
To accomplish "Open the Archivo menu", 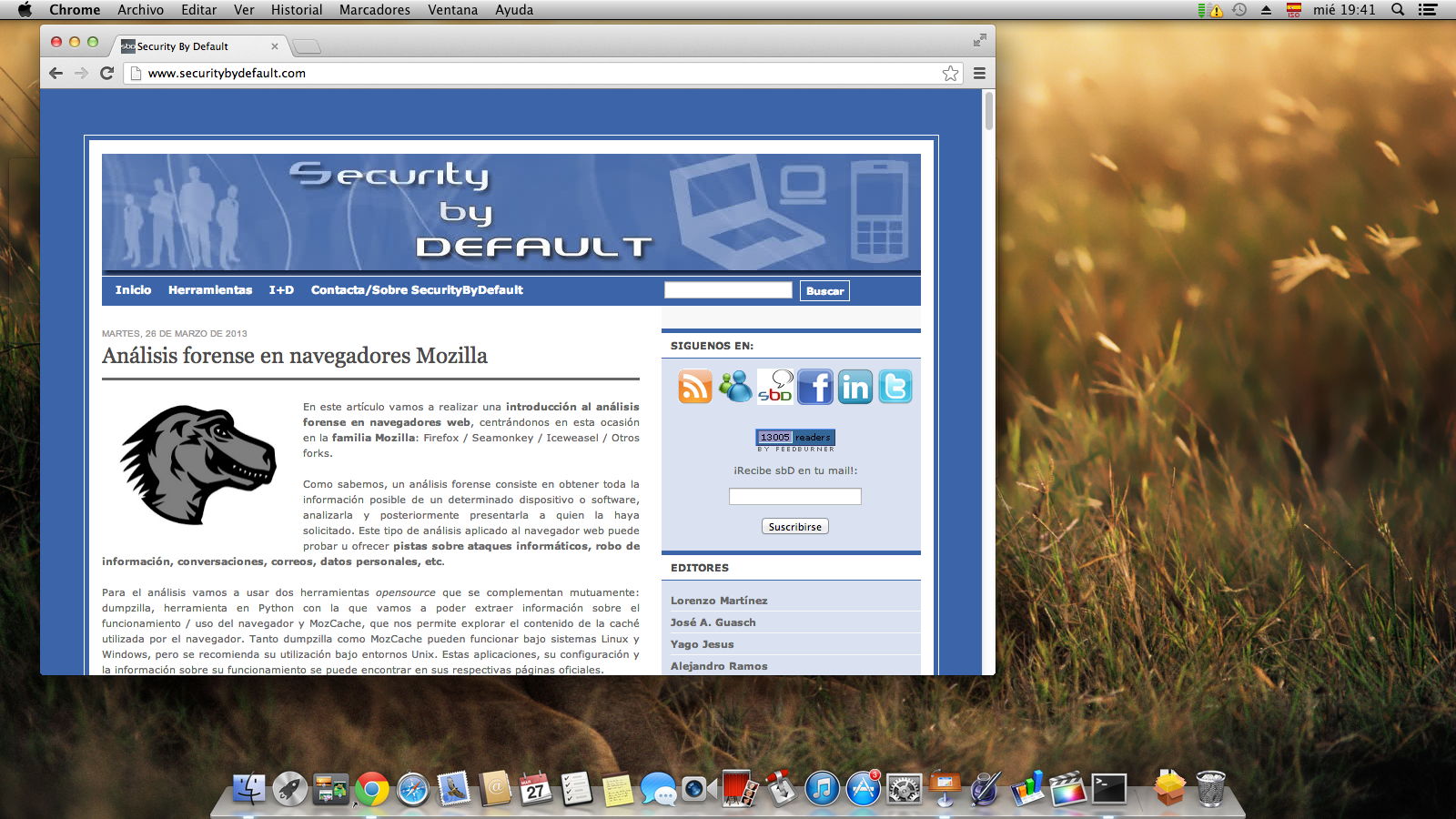I will (x=140, y=10).
